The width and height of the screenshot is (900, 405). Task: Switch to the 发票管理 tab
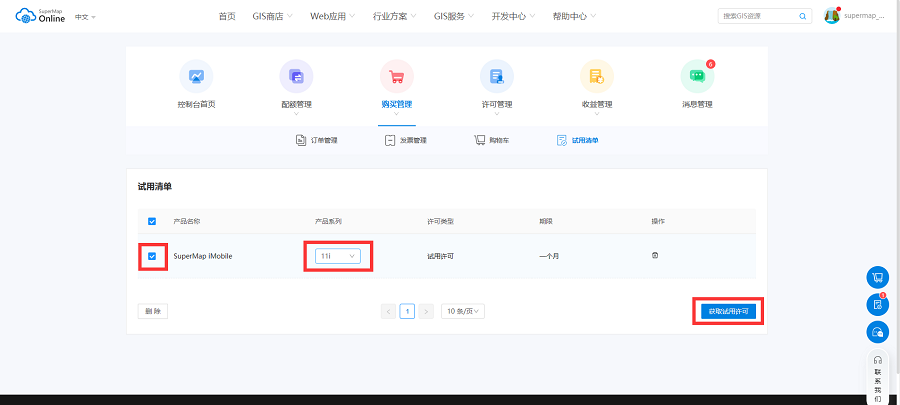(x=406, y=140)
